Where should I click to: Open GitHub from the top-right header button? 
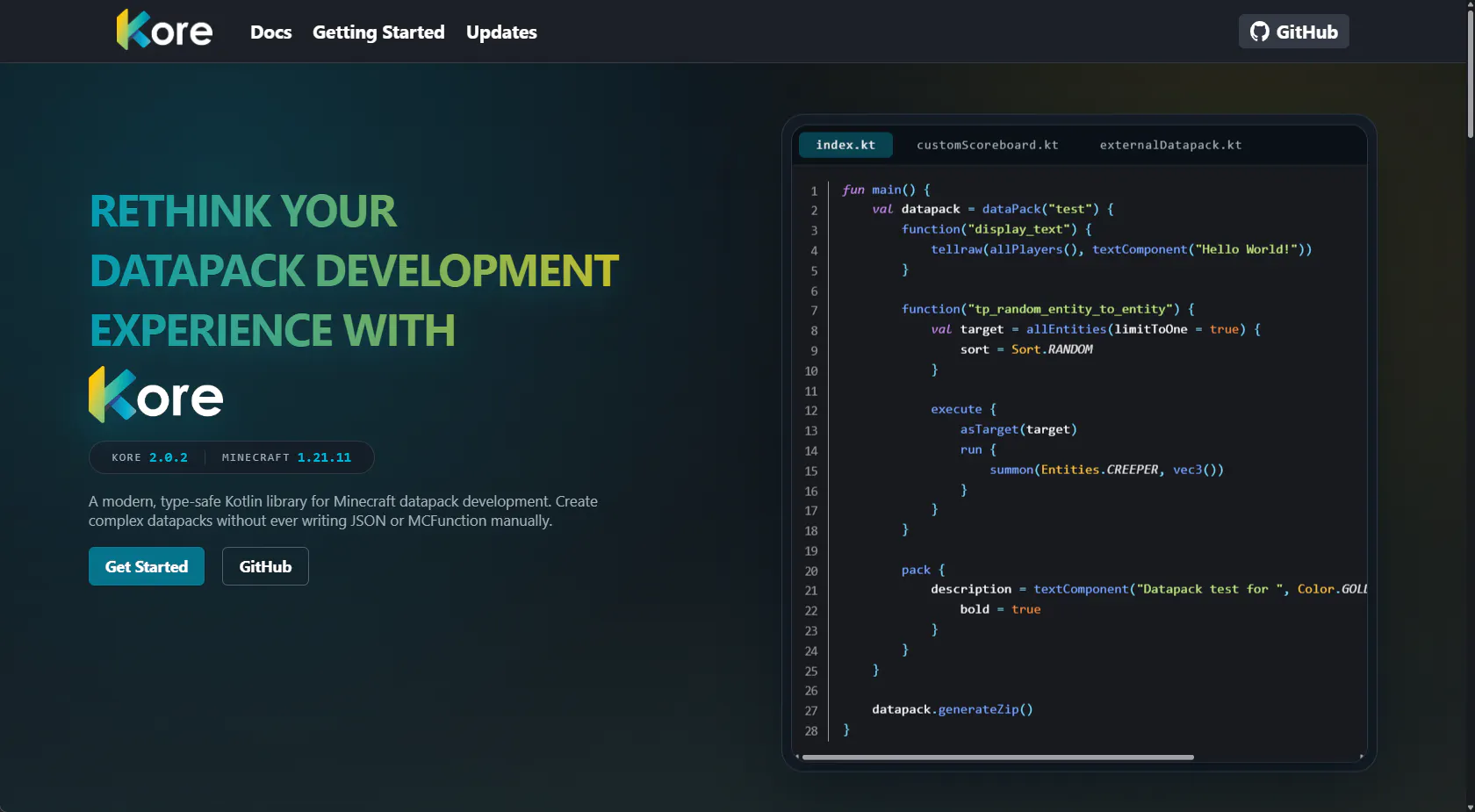pos(1293,32)
